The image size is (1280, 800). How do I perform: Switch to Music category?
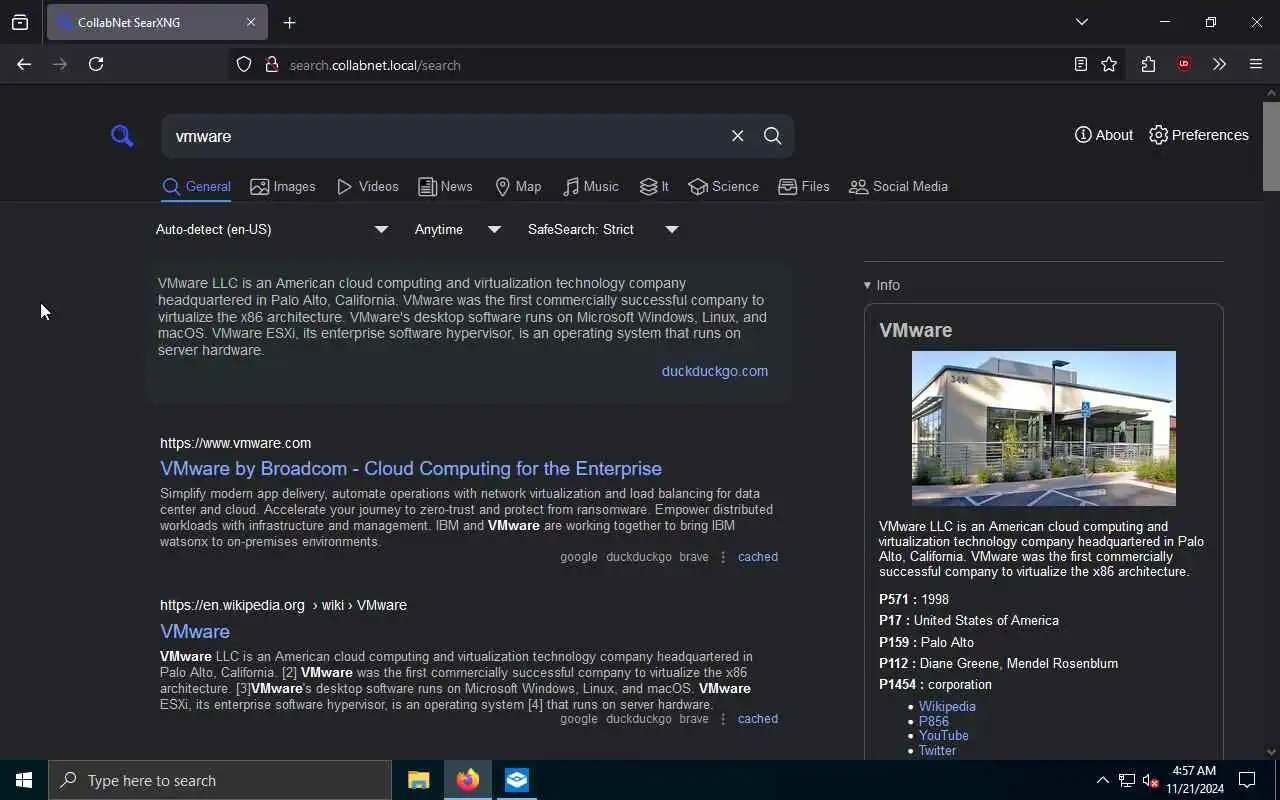pos(590,187)
